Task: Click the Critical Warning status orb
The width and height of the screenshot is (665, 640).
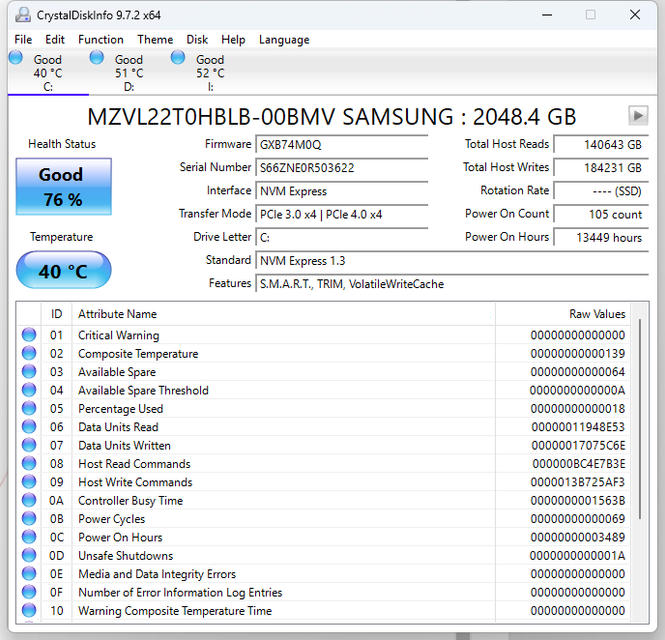Action: (x=29, y=336)
